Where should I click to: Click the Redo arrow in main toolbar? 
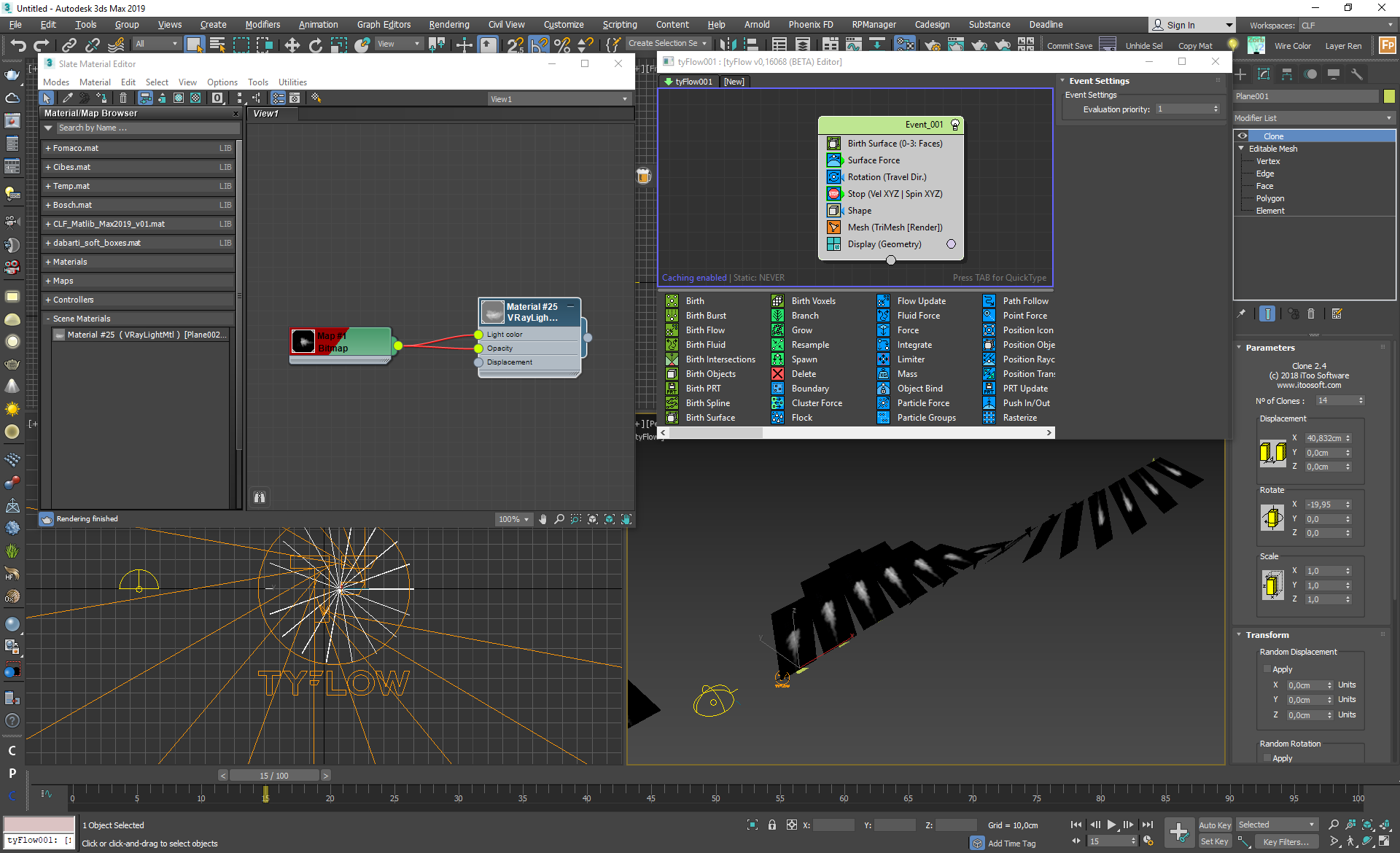(x=42, y=45)
